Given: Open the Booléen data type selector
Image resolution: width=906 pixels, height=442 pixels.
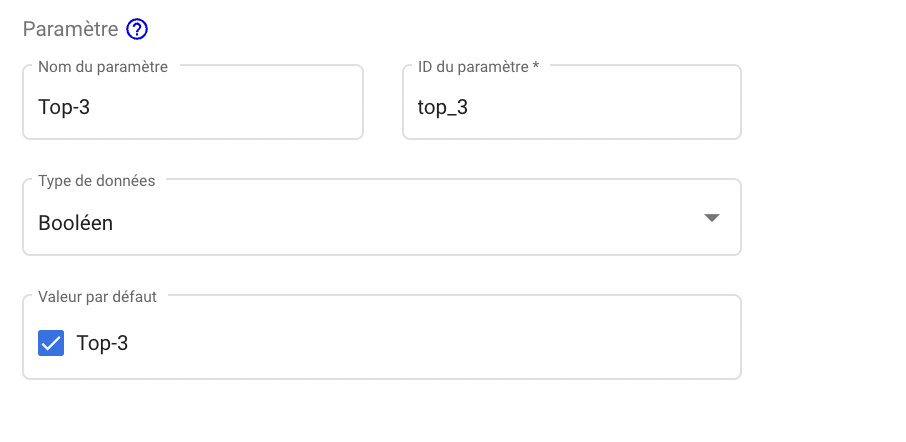Looking at the screenshot, I should click(x=381, y=217).
